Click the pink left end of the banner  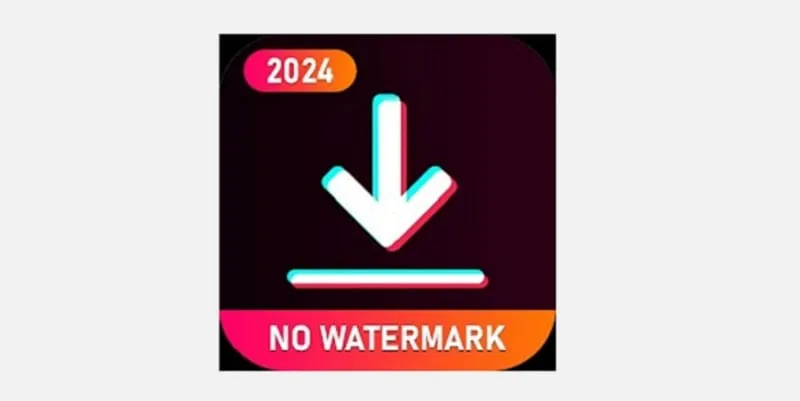tap(244, 337)
